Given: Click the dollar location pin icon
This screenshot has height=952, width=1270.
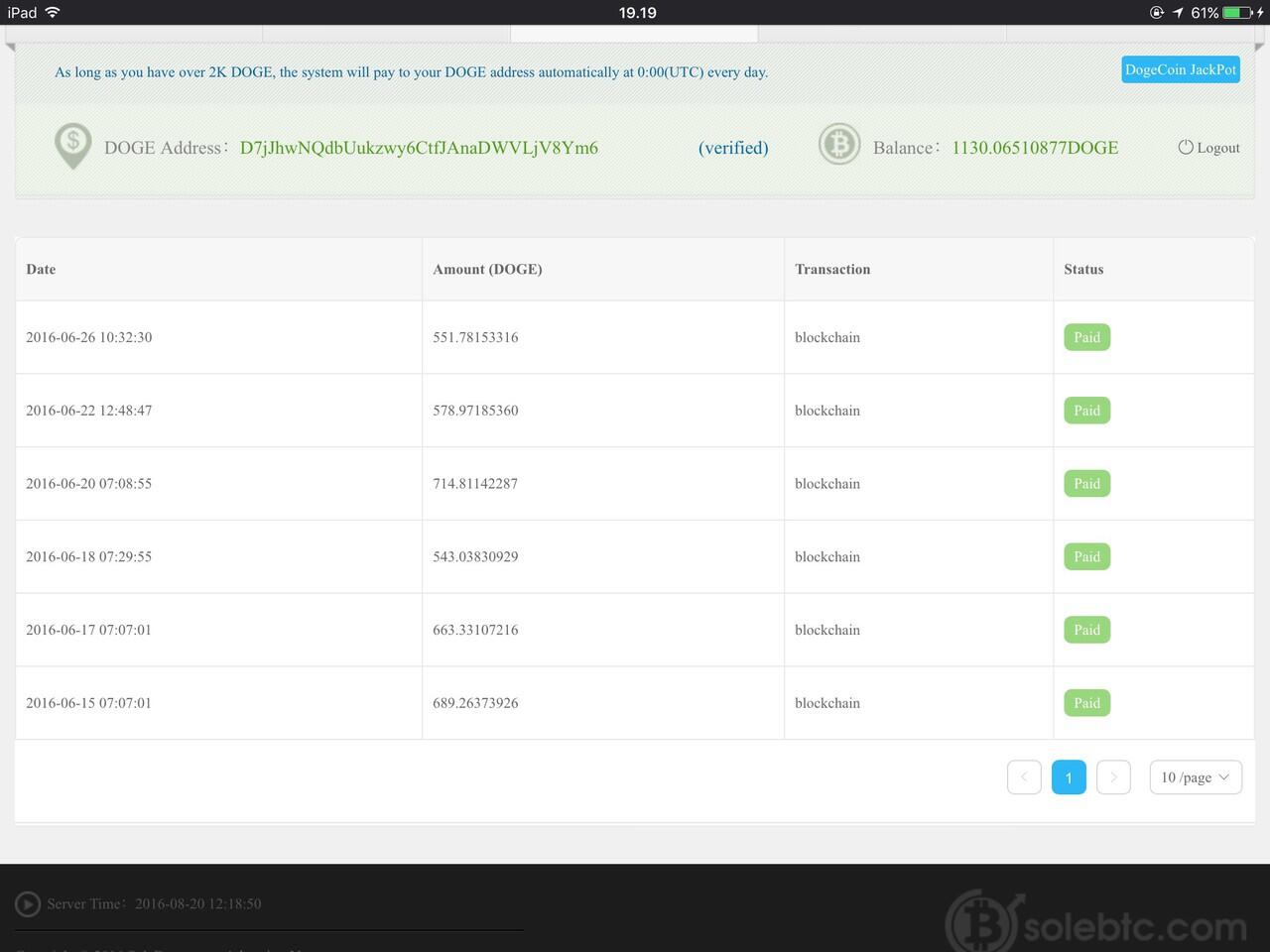Looking at the screenshot, I should point(72,146).
